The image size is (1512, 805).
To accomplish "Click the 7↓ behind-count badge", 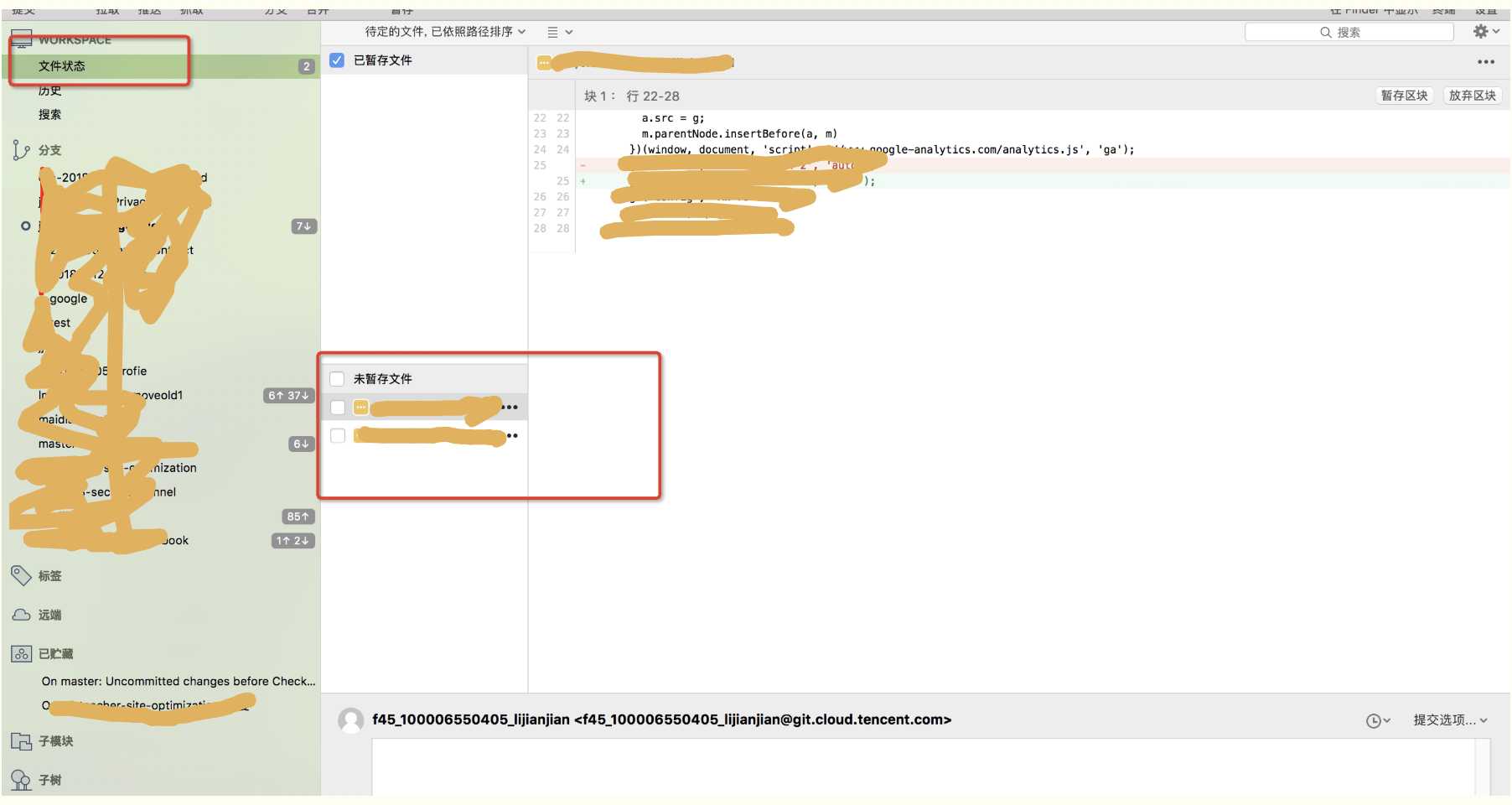I will point(303,226).
